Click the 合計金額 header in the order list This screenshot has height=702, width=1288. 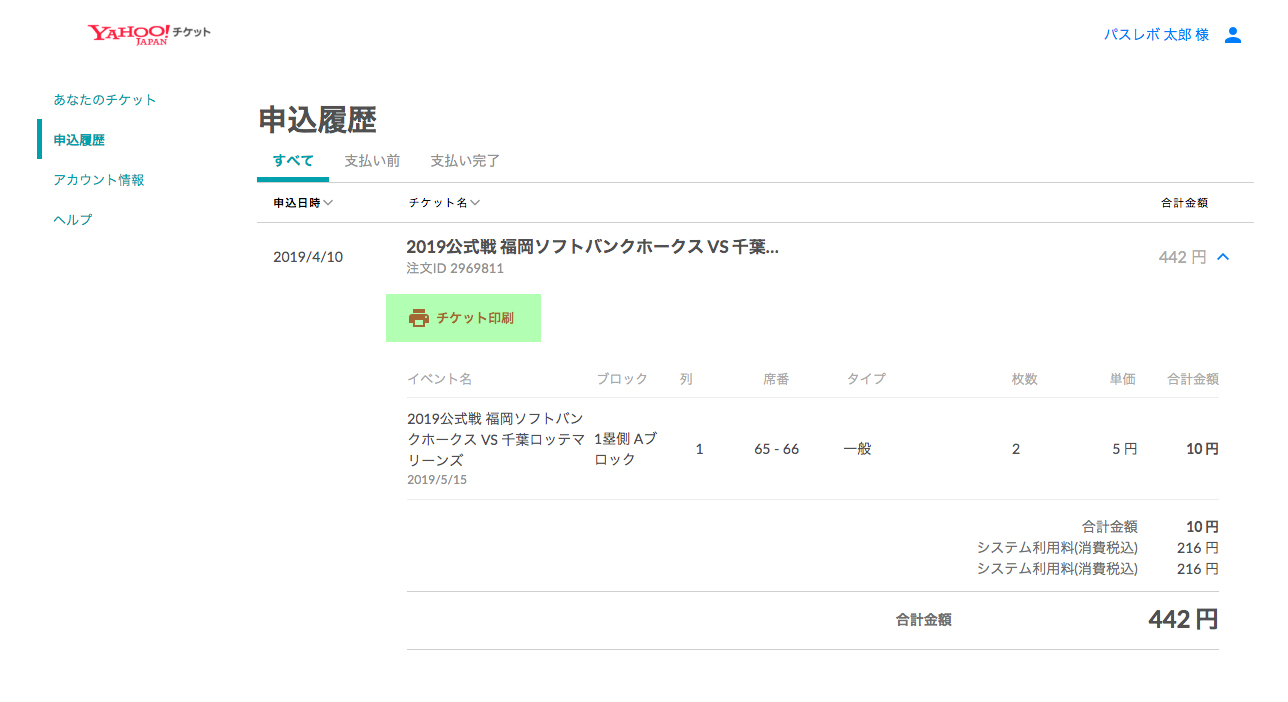(x=1184, y=203)
